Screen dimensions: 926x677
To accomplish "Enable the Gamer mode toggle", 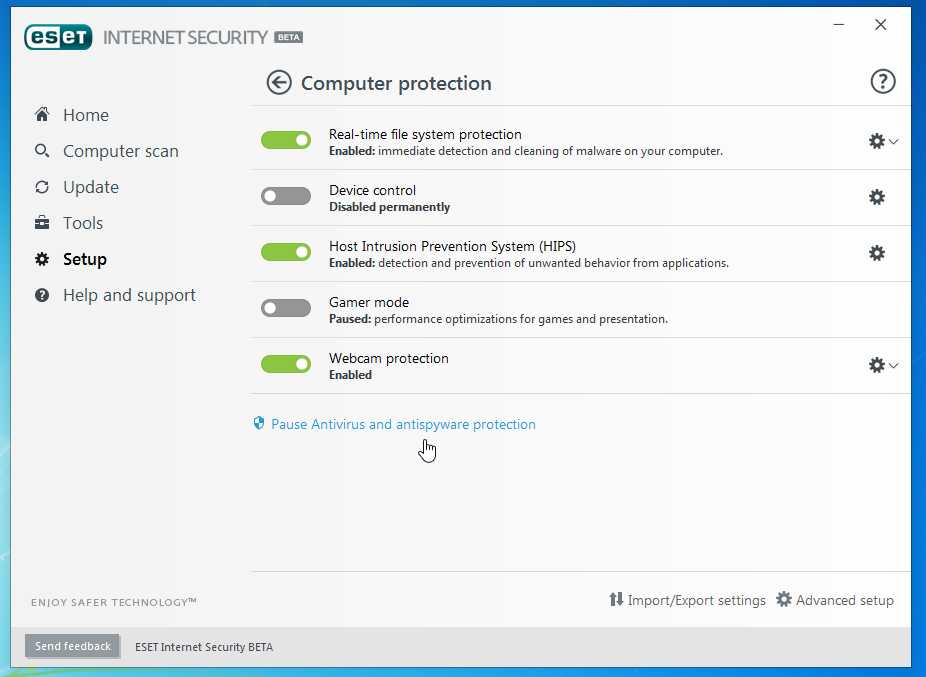I will point(286,308).
